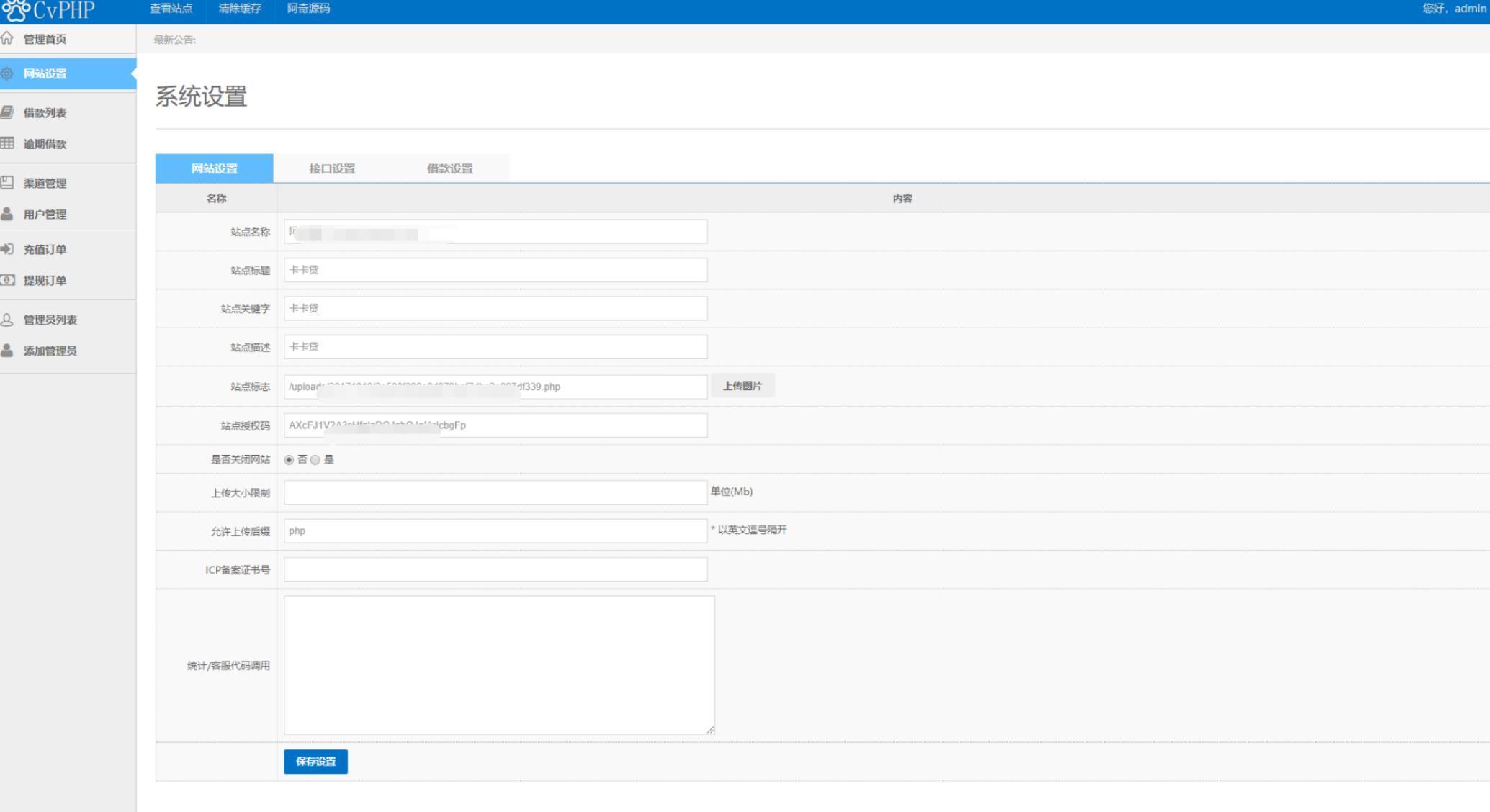This screenshot has width=1490, height=812.
Task: Open 添加管理员 in the sidebar
Action: [x=50, y=351]
